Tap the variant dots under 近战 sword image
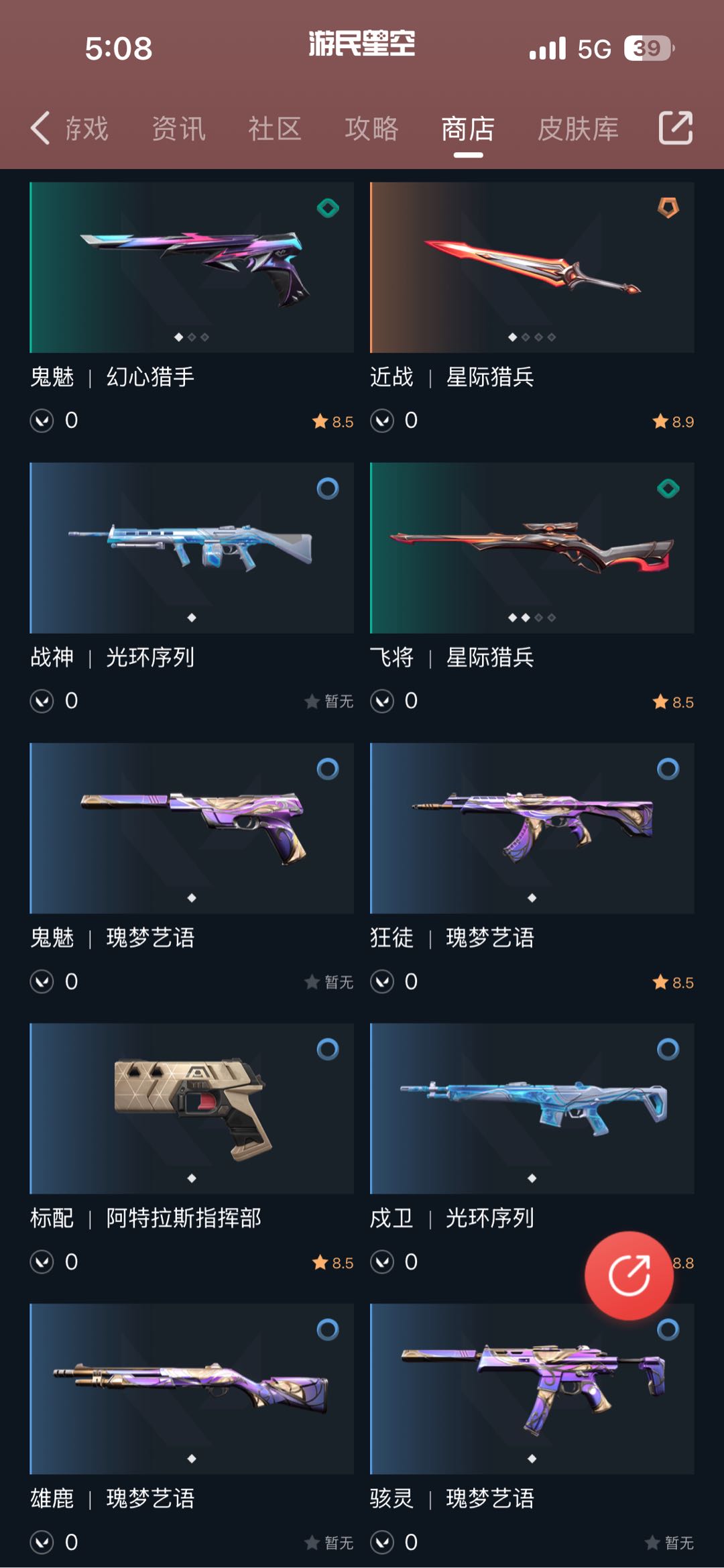This screenshot has height=1568, width=724. tap(532, 337)
